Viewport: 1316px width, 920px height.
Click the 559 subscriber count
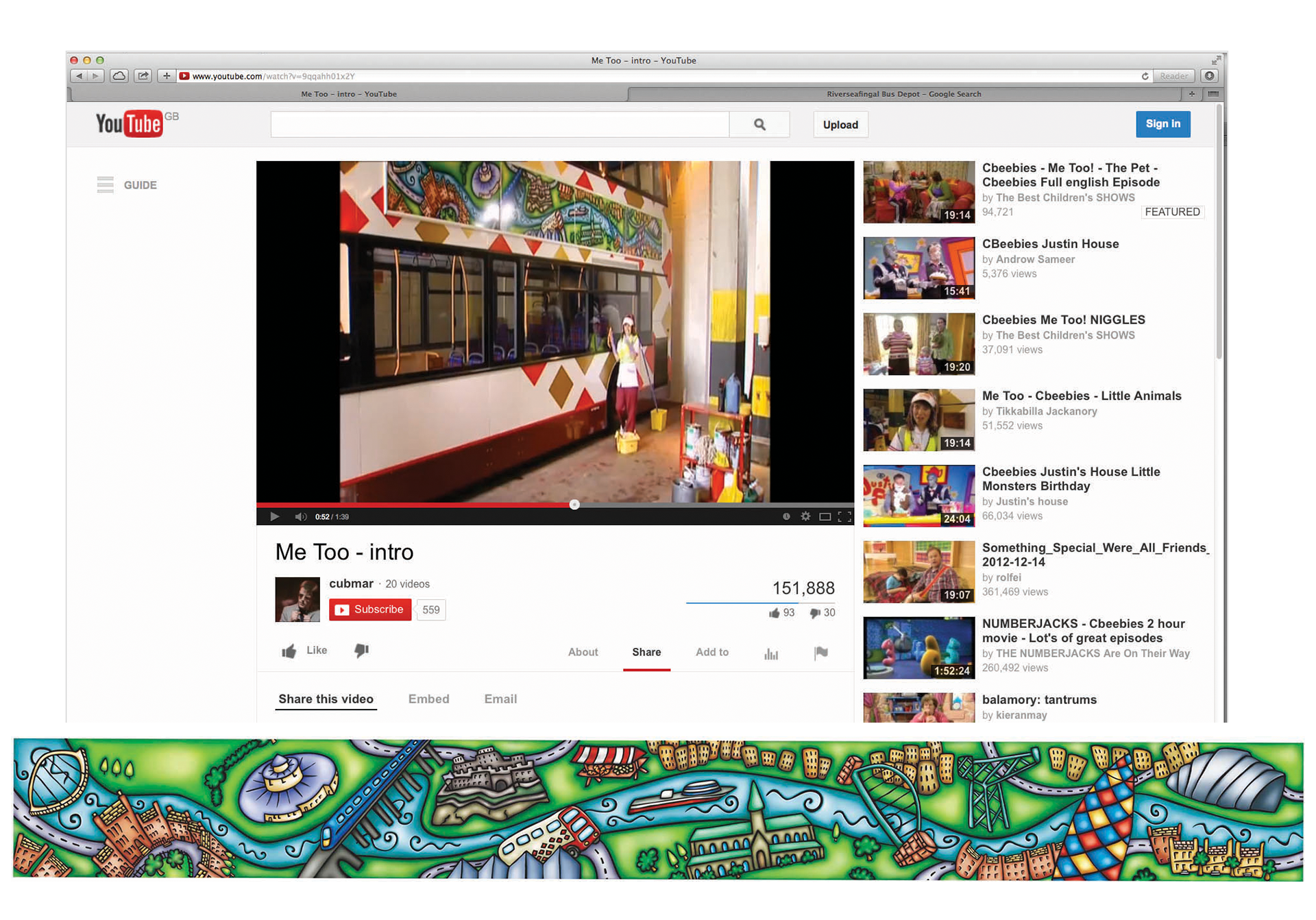pyautogui.click(x=431, y=610)
